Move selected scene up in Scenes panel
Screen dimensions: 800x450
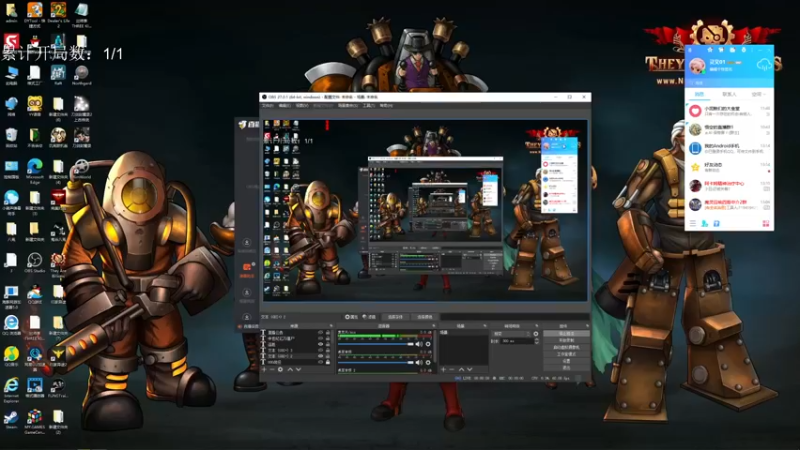click(461, 369)
